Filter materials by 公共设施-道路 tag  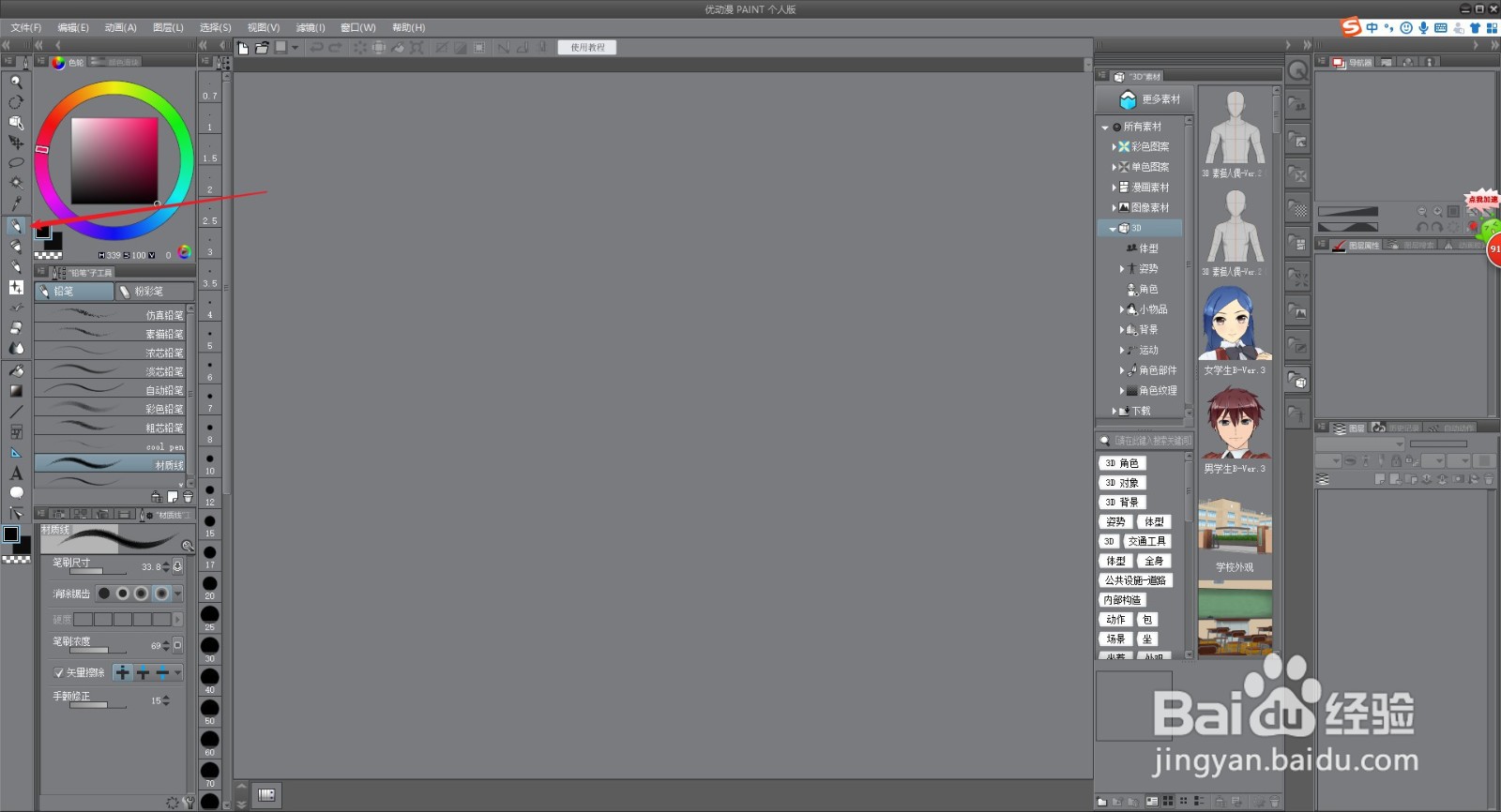[x=1135, y=580]
